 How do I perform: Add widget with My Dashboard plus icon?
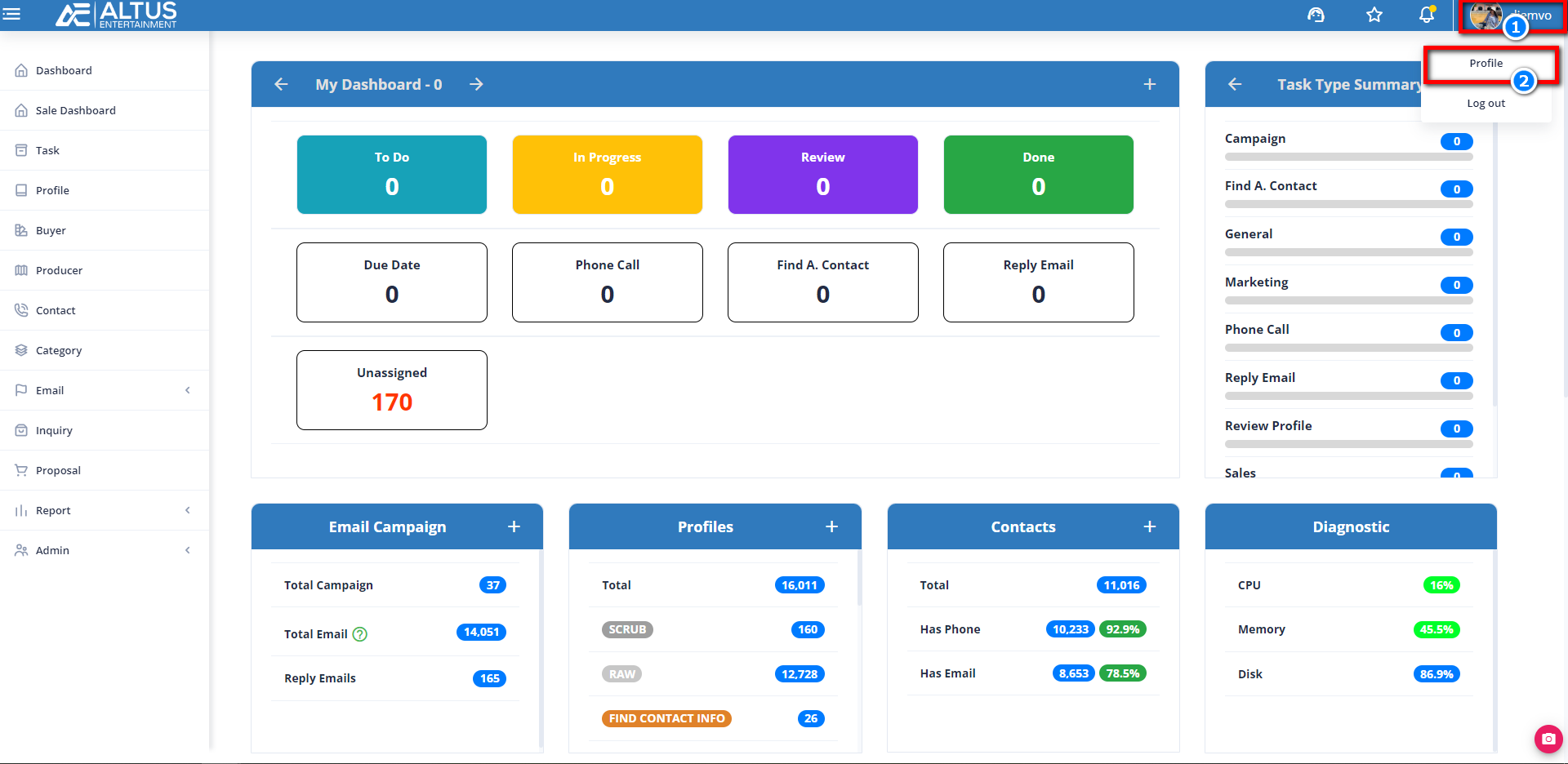[1149, 84]
